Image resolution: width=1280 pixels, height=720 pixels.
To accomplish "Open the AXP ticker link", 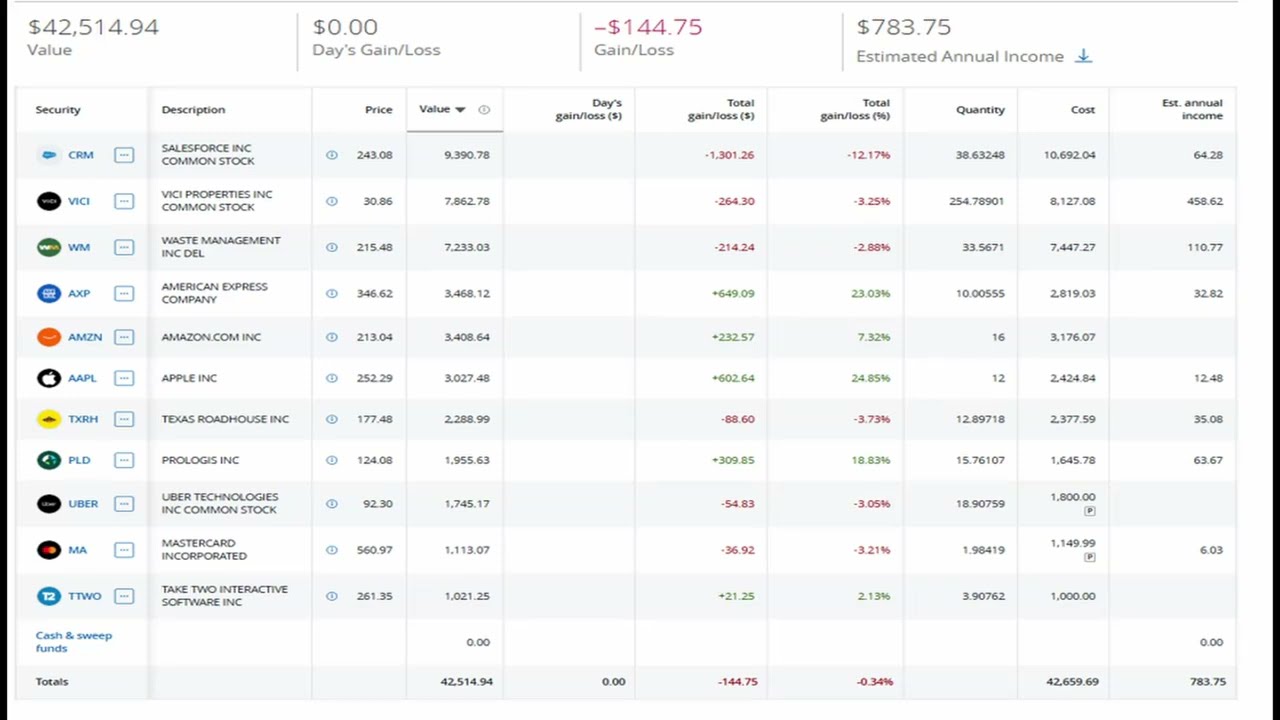I will click(x=79, y=293).
